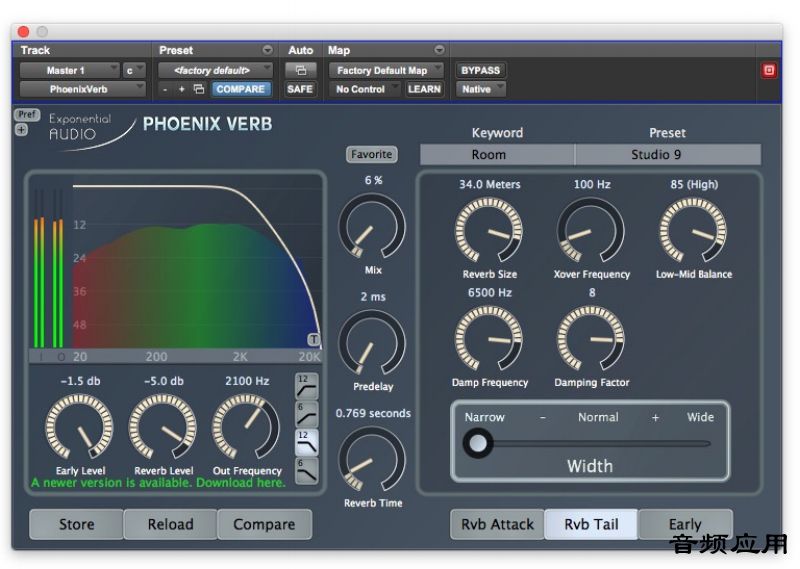Click the Width slider handle
This screenshot has width=800, height=569.
[478, 443]
